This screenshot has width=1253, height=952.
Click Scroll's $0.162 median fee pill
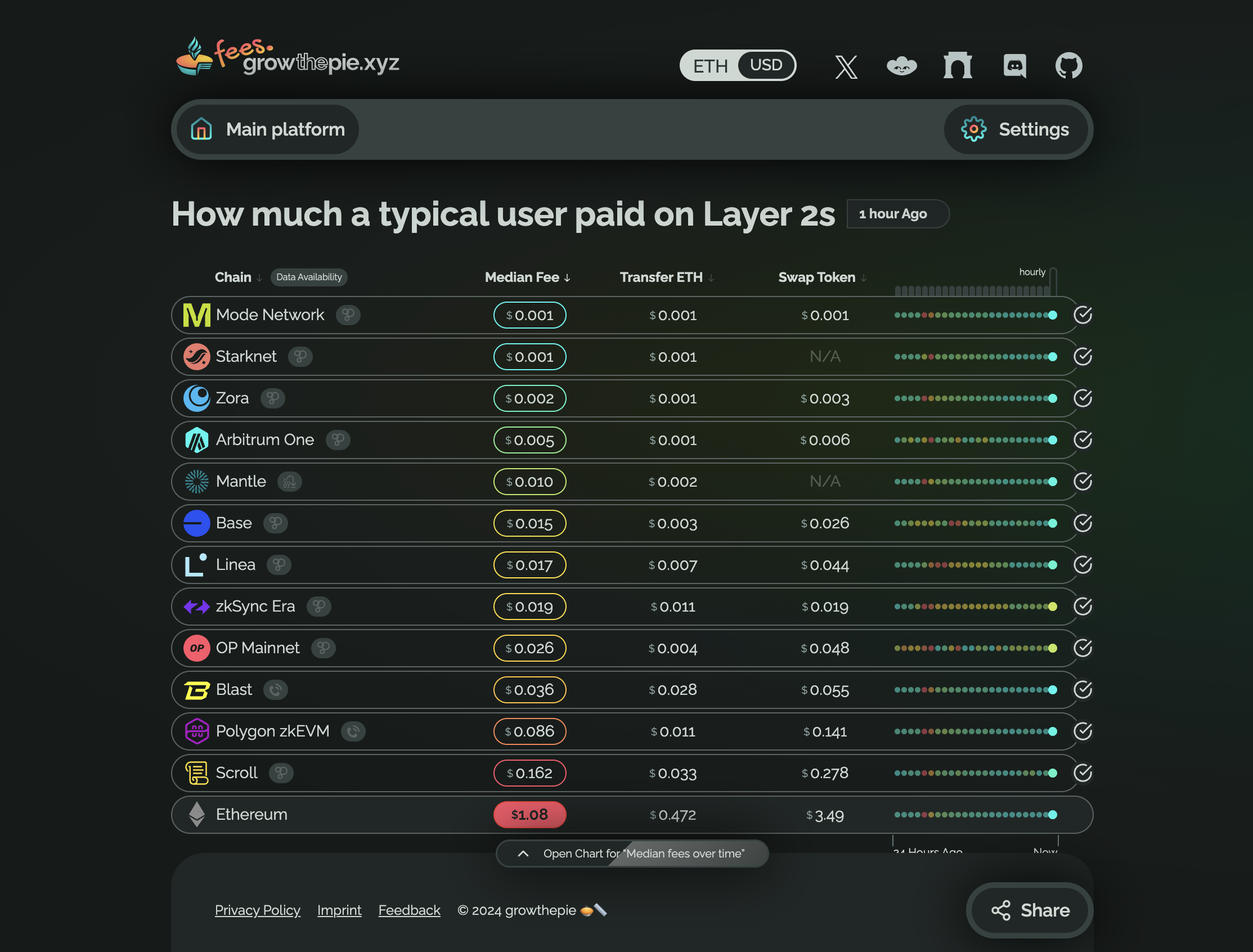(x=530, y=774)
